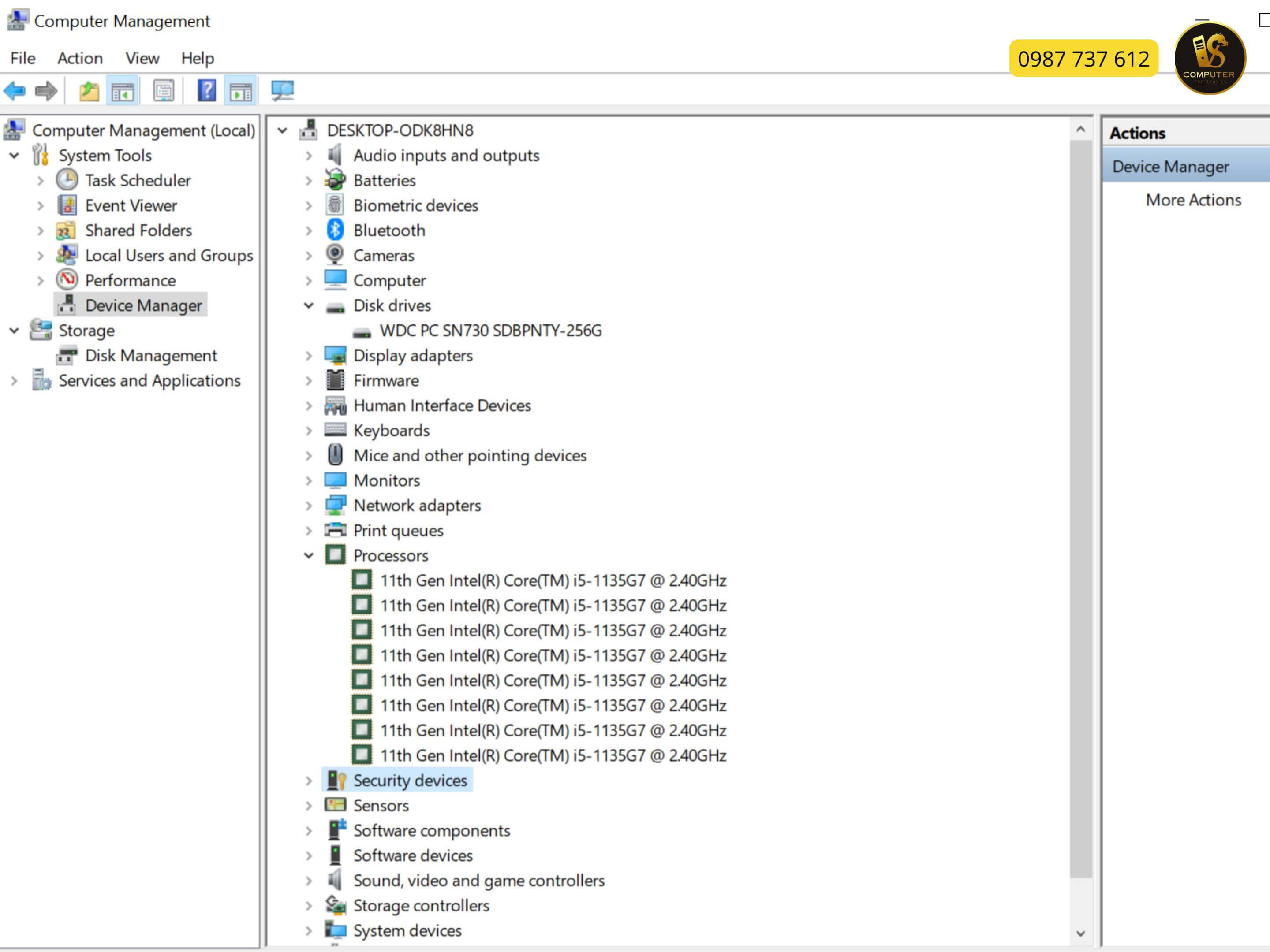This screenshot has width=1270, height=952.
Task: Open the Action menu
Action: coord(80,58)
